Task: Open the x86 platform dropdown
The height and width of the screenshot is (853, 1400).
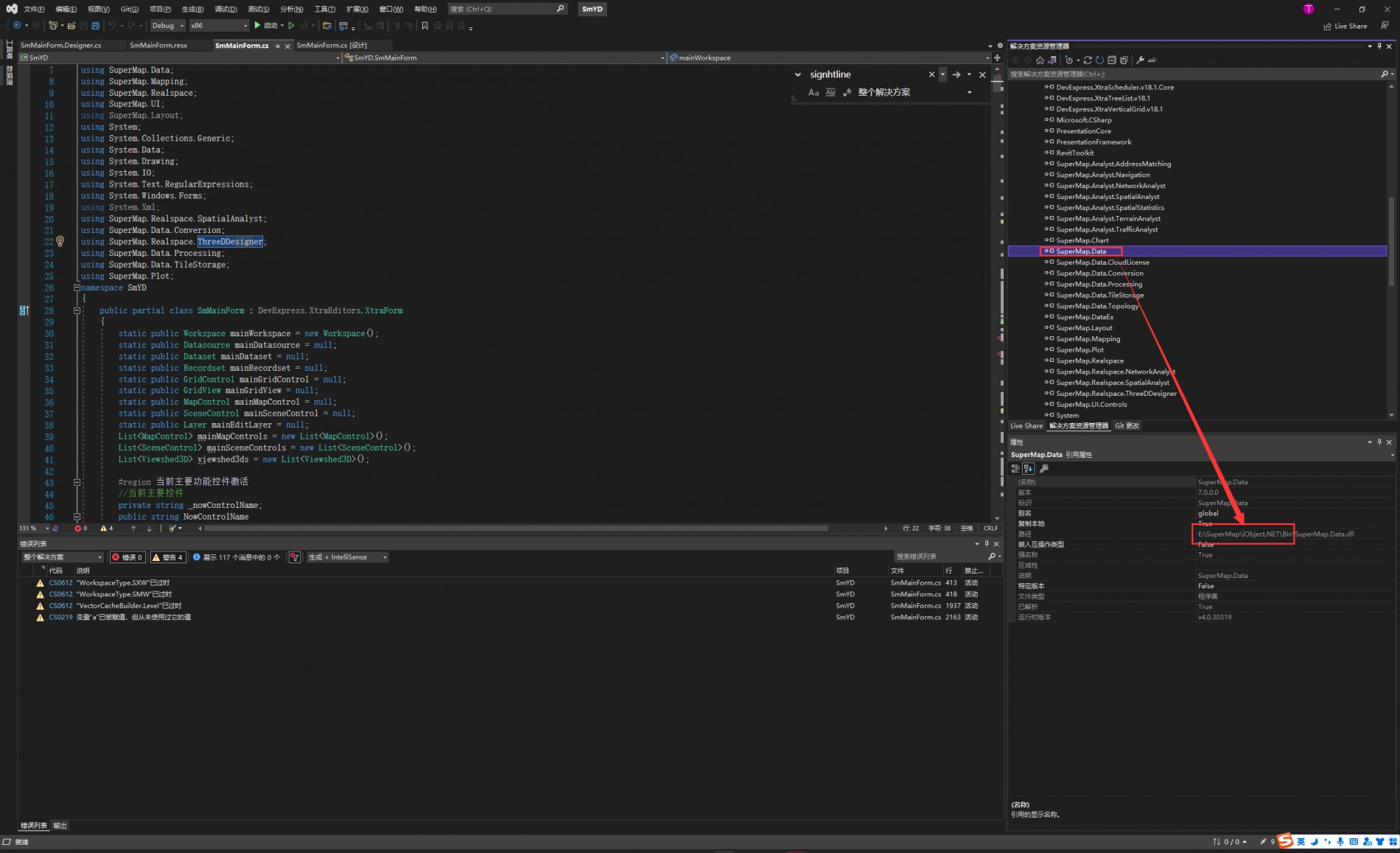Action: click(x=219, y=25)
